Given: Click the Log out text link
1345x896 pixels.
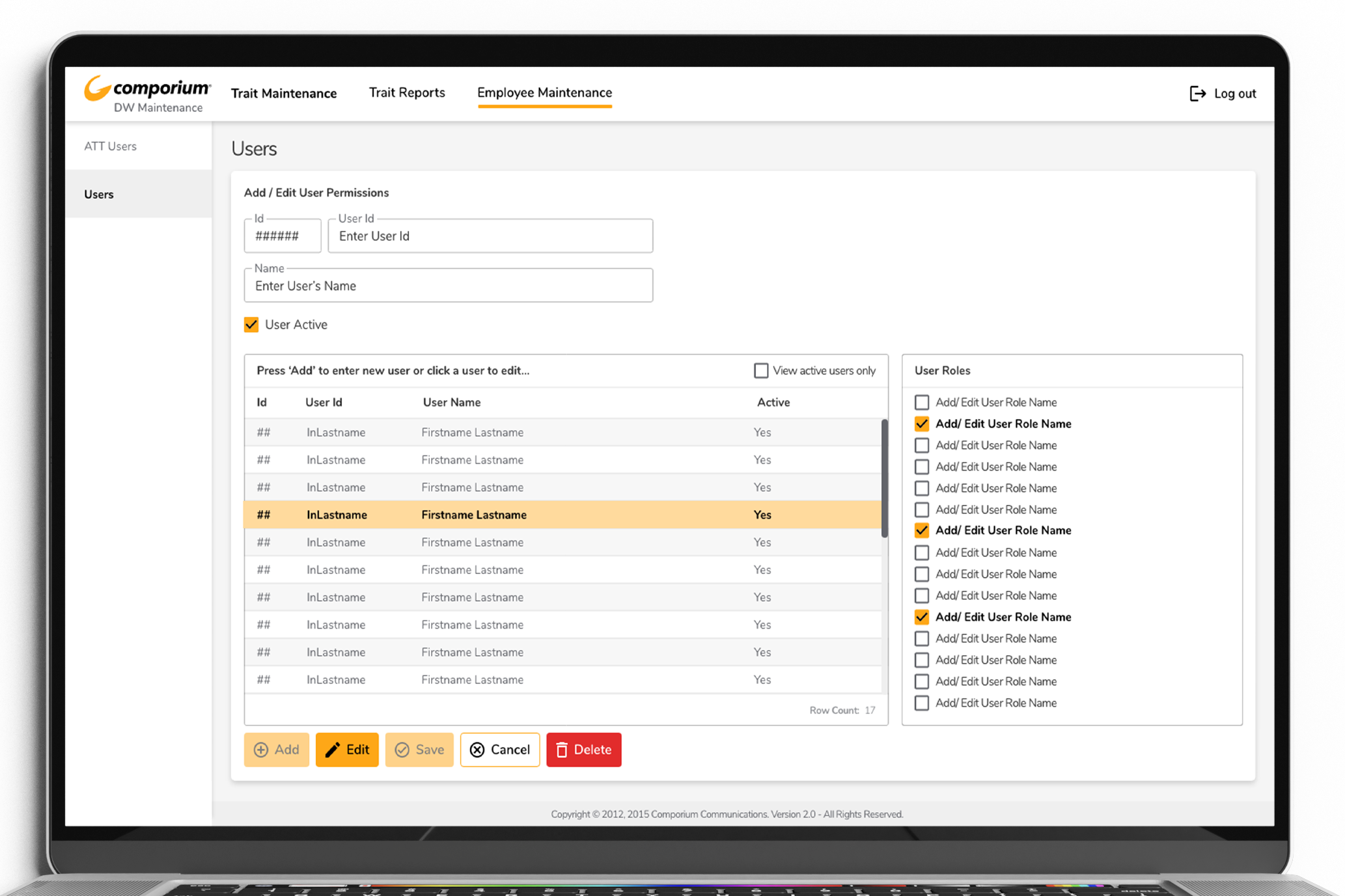Looking at the screenshot, I should coord(1235,94).
